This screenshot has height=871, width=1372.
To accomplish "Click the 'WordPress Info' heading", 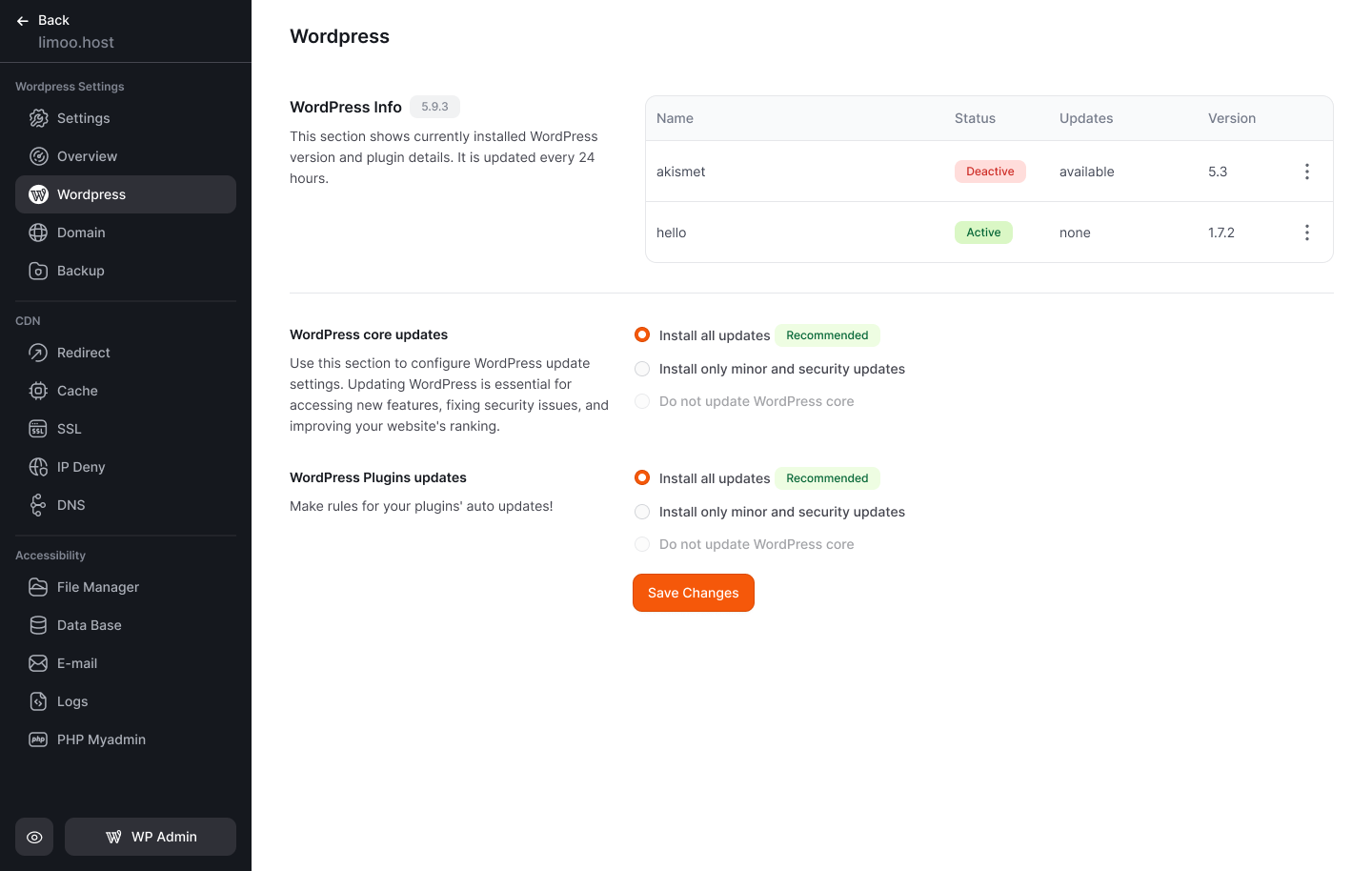I will point(346,107).
